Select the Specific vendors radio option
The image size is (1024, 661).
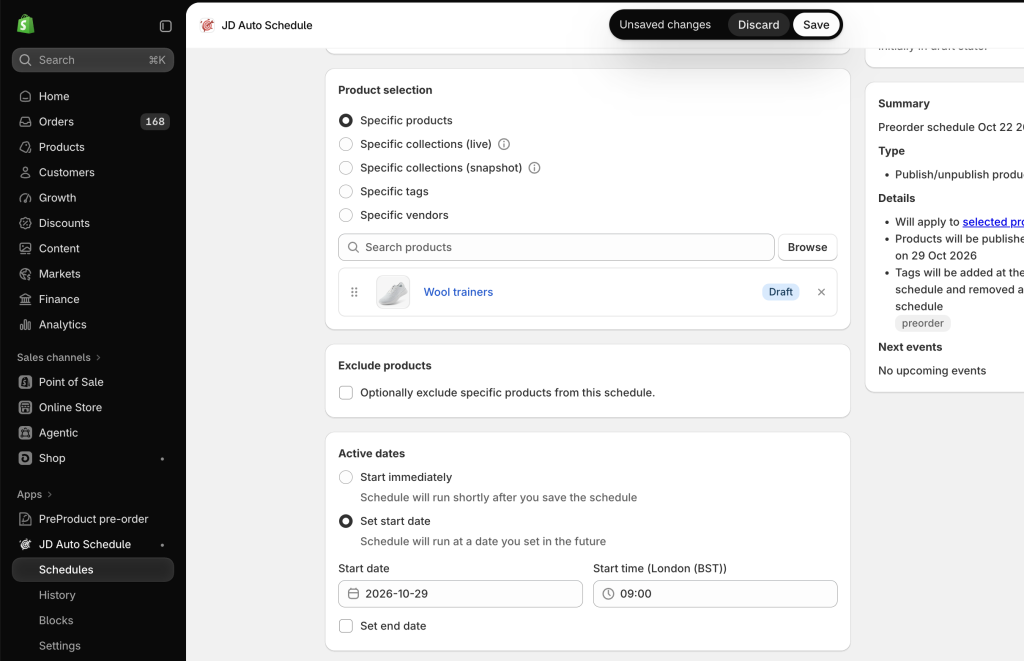point(346,215)
